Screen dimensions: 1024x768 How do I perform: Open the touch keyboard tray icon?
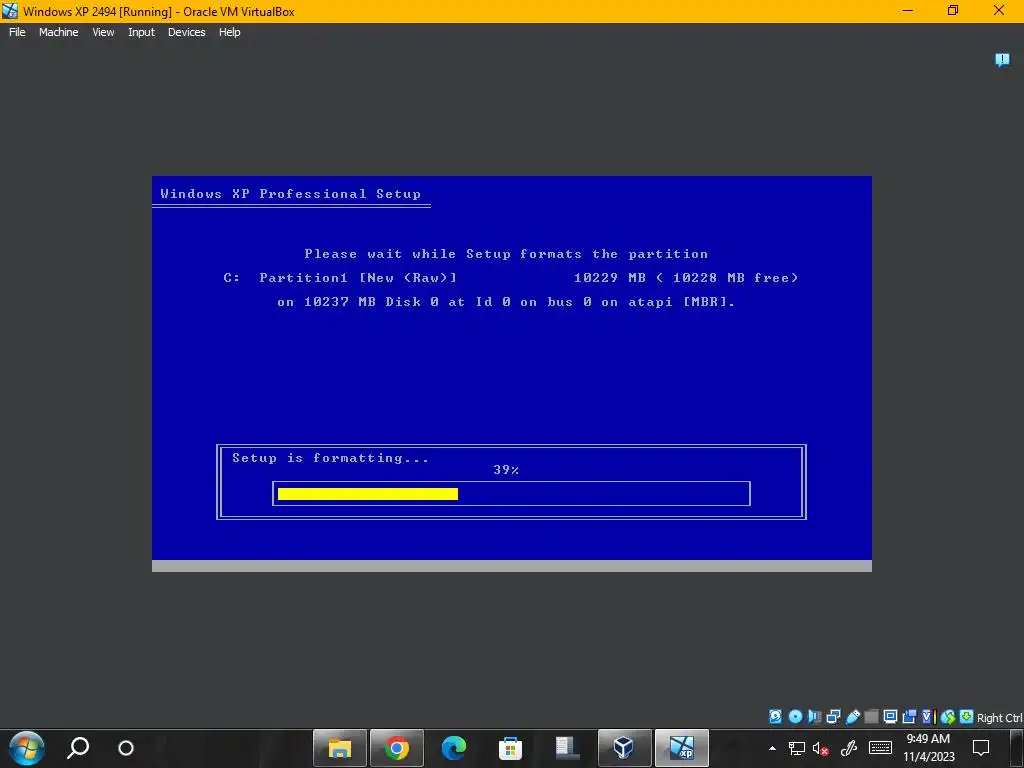(x=880, y=748)
